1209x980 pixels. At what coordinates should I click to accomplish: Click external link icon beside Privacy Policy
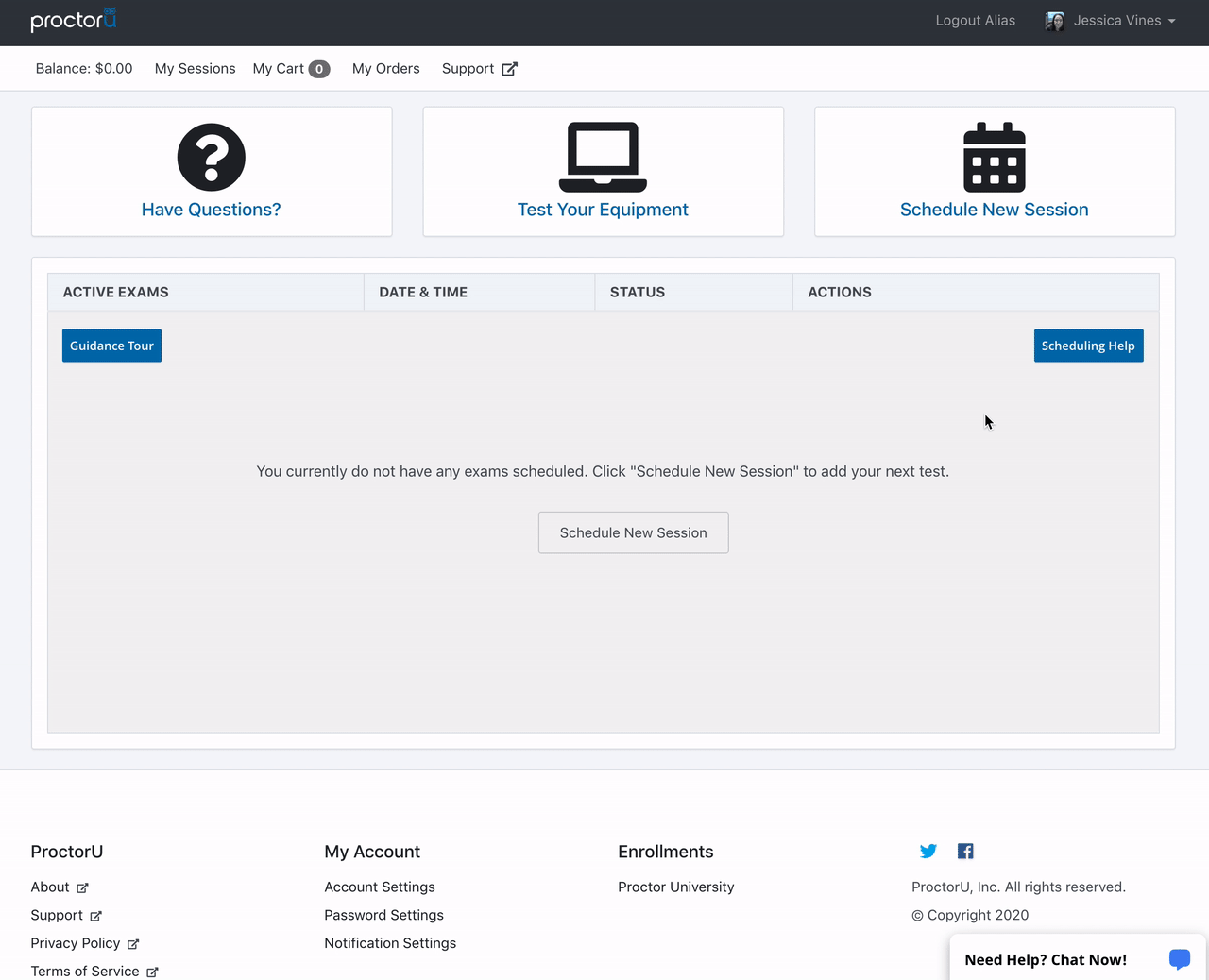133,944
